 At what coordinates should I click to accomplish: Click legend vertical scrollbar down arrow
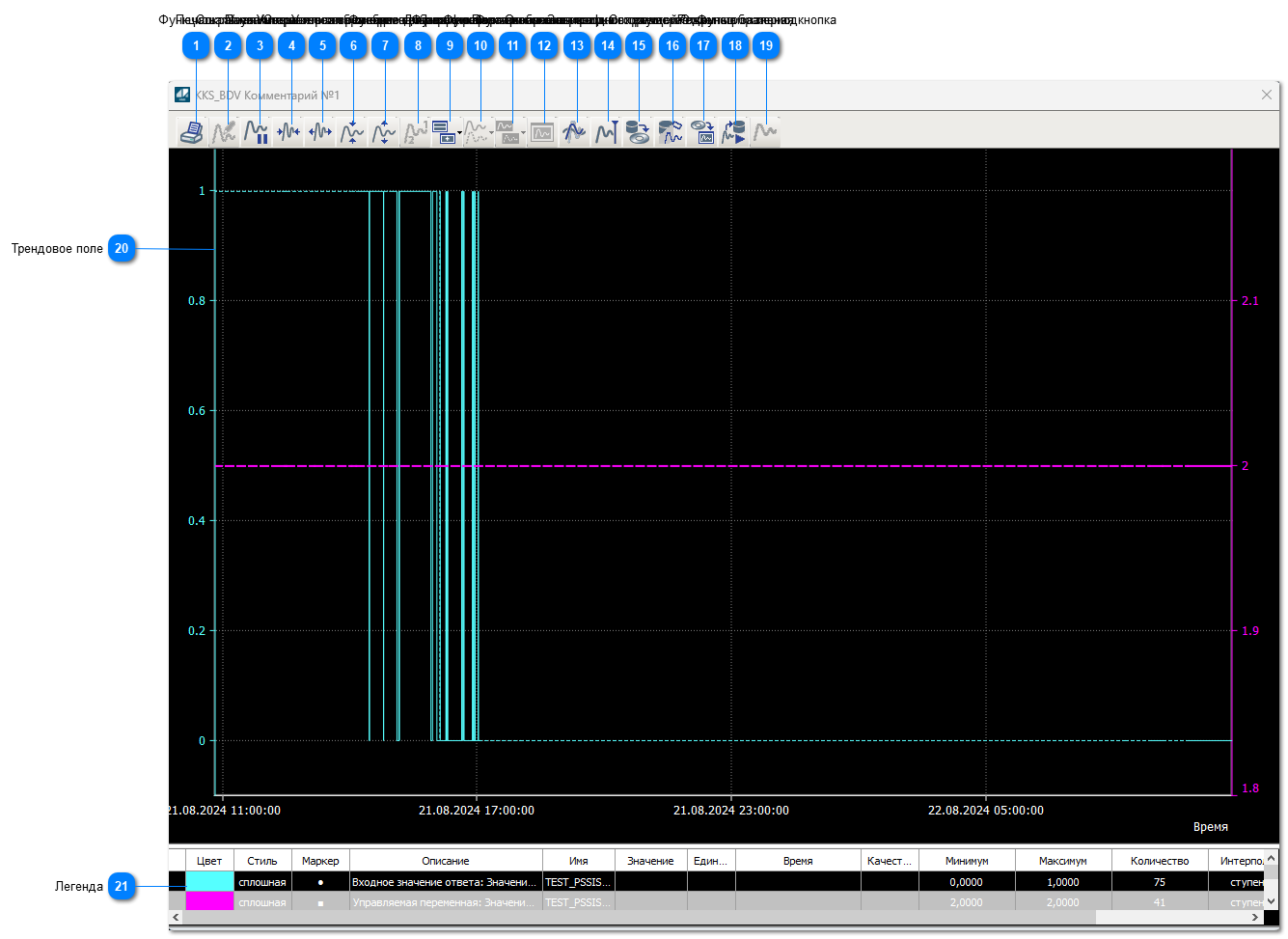1272,902
